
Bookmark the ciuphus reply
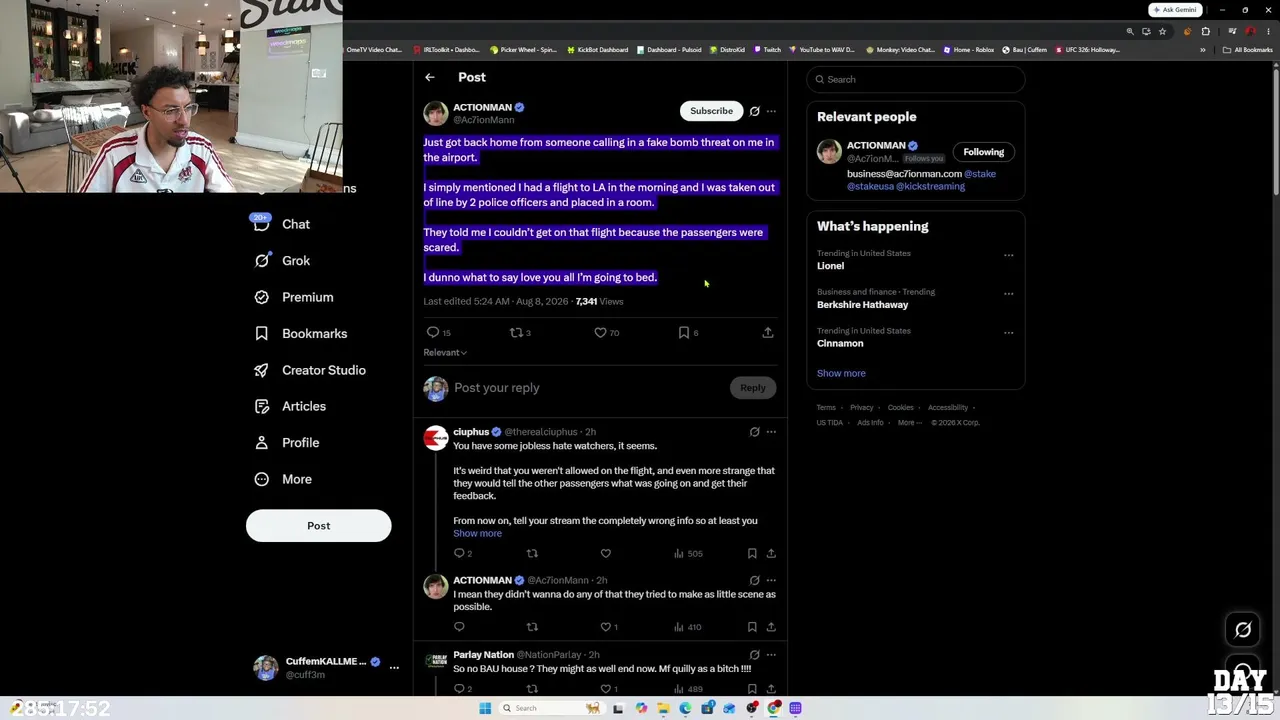752,553
